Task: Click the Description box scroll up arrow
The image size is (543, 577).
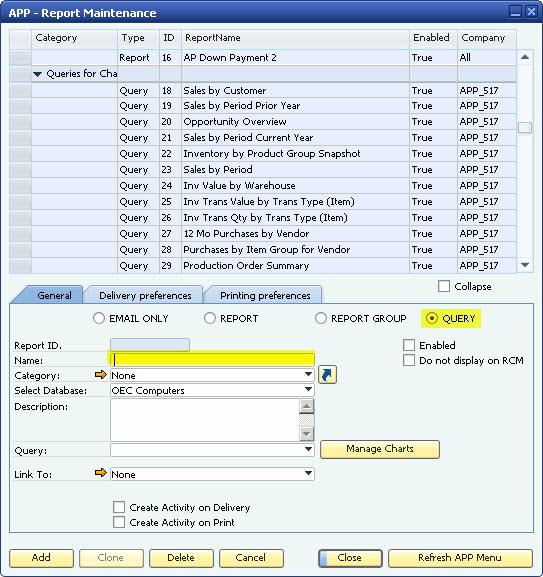Action: (306, 406)
